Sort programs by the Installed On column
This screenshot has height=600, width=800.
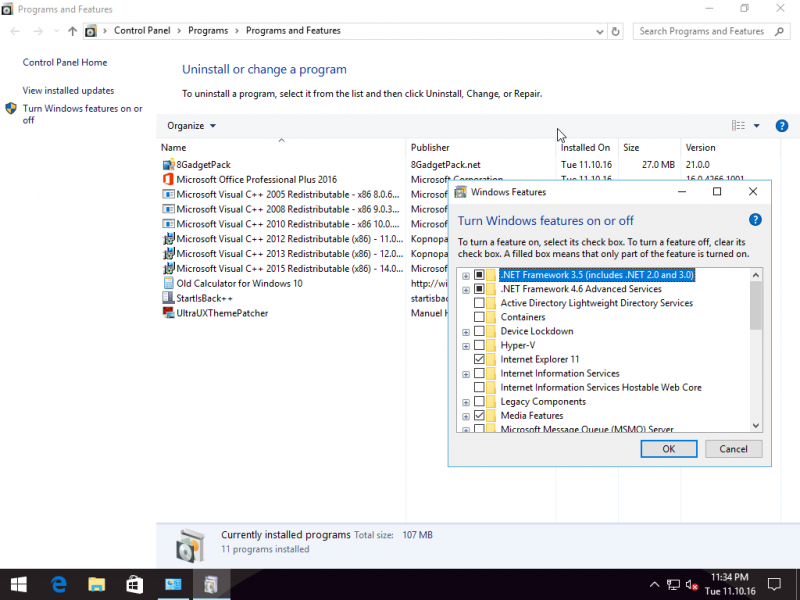tap(587, 147)
